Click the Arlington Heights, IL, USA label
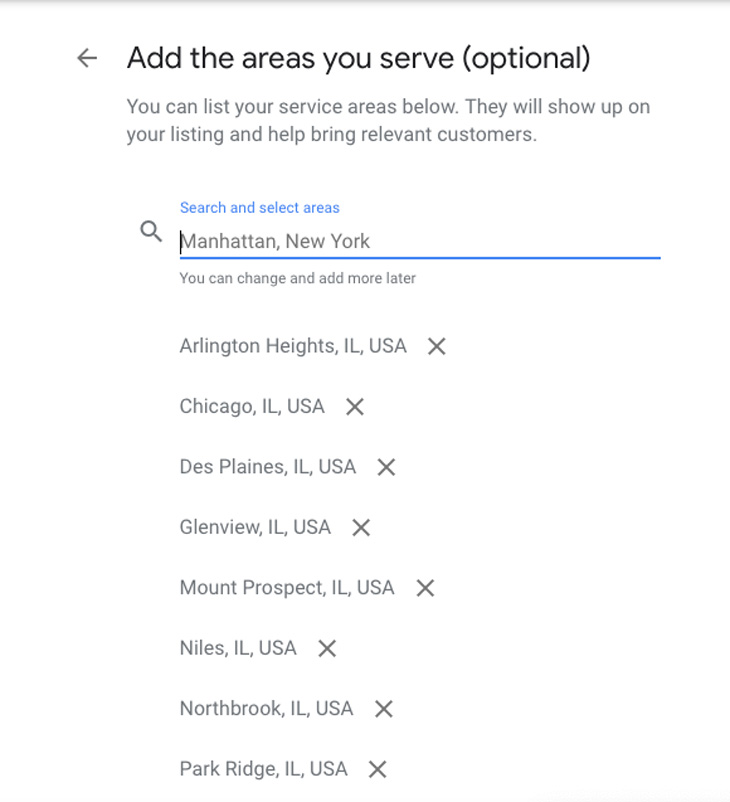The image size is (730, 802). 292,346
